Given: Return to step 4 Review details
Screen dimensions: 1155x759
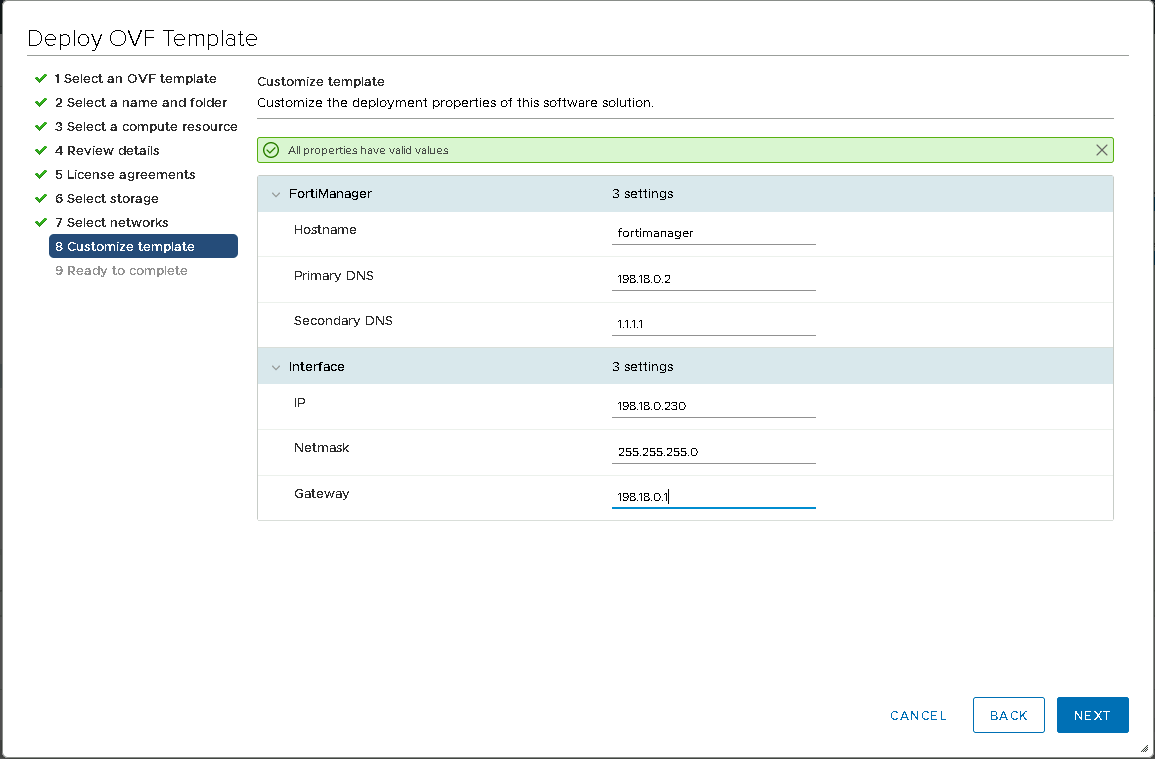Looking at the screenshot, I should [107, 151].
